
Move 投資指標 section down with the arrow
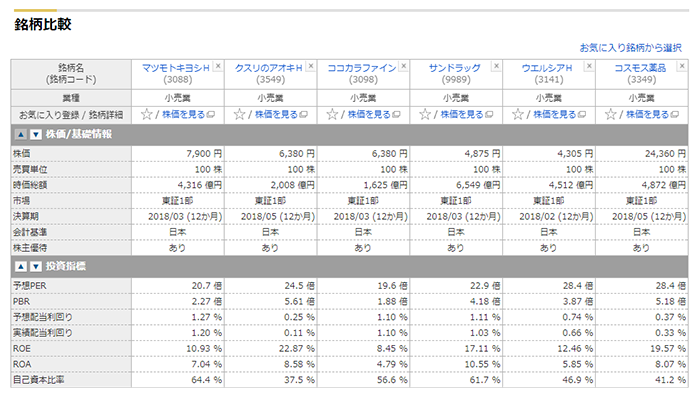[36, 266]
